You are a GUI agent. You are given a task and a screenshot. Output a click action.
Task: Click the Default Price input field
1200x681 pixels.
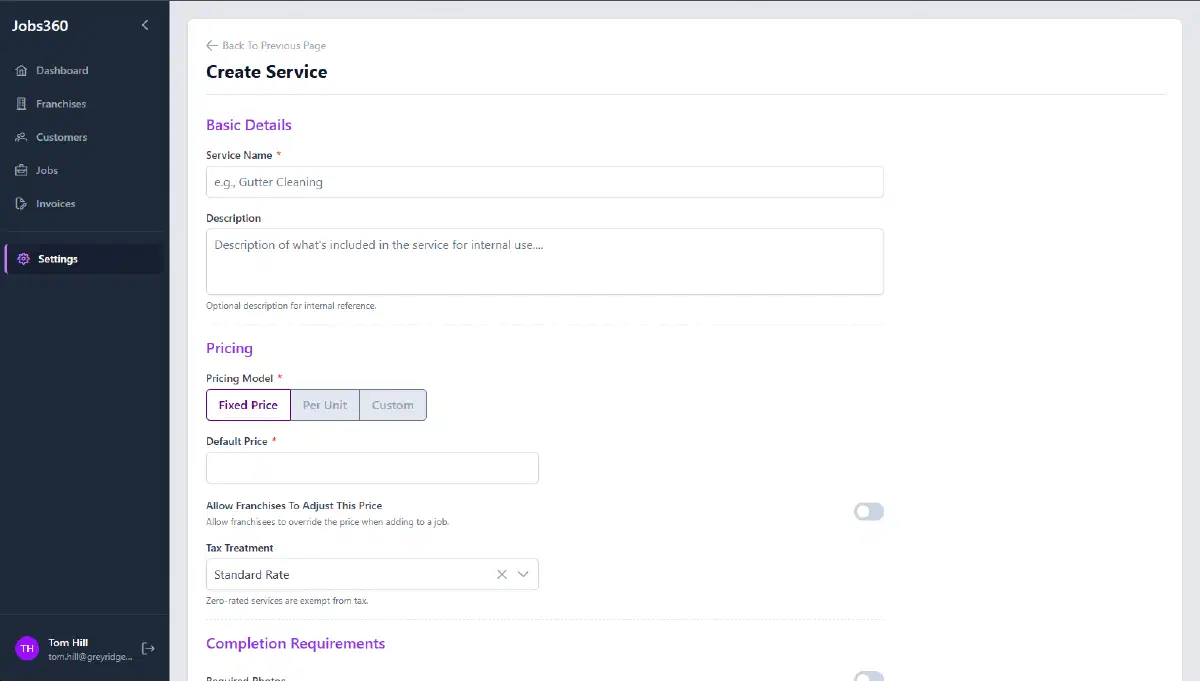(x=372, y=467)
